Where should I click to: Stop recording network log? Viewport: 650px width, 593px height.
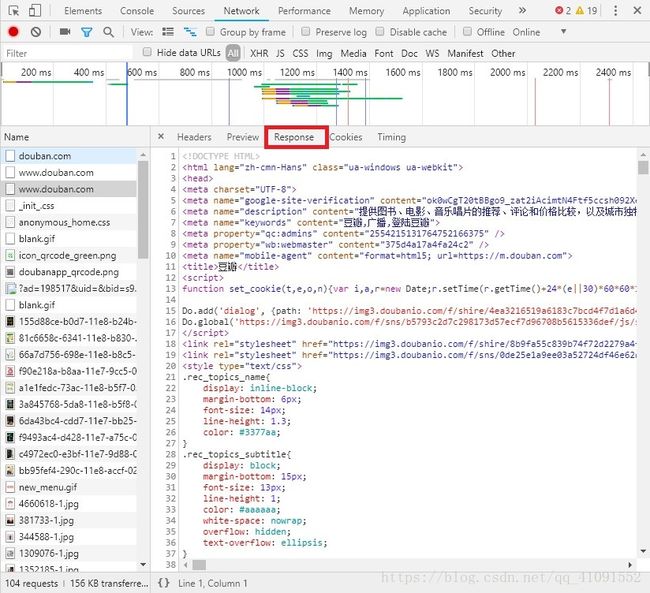(13, 32)
